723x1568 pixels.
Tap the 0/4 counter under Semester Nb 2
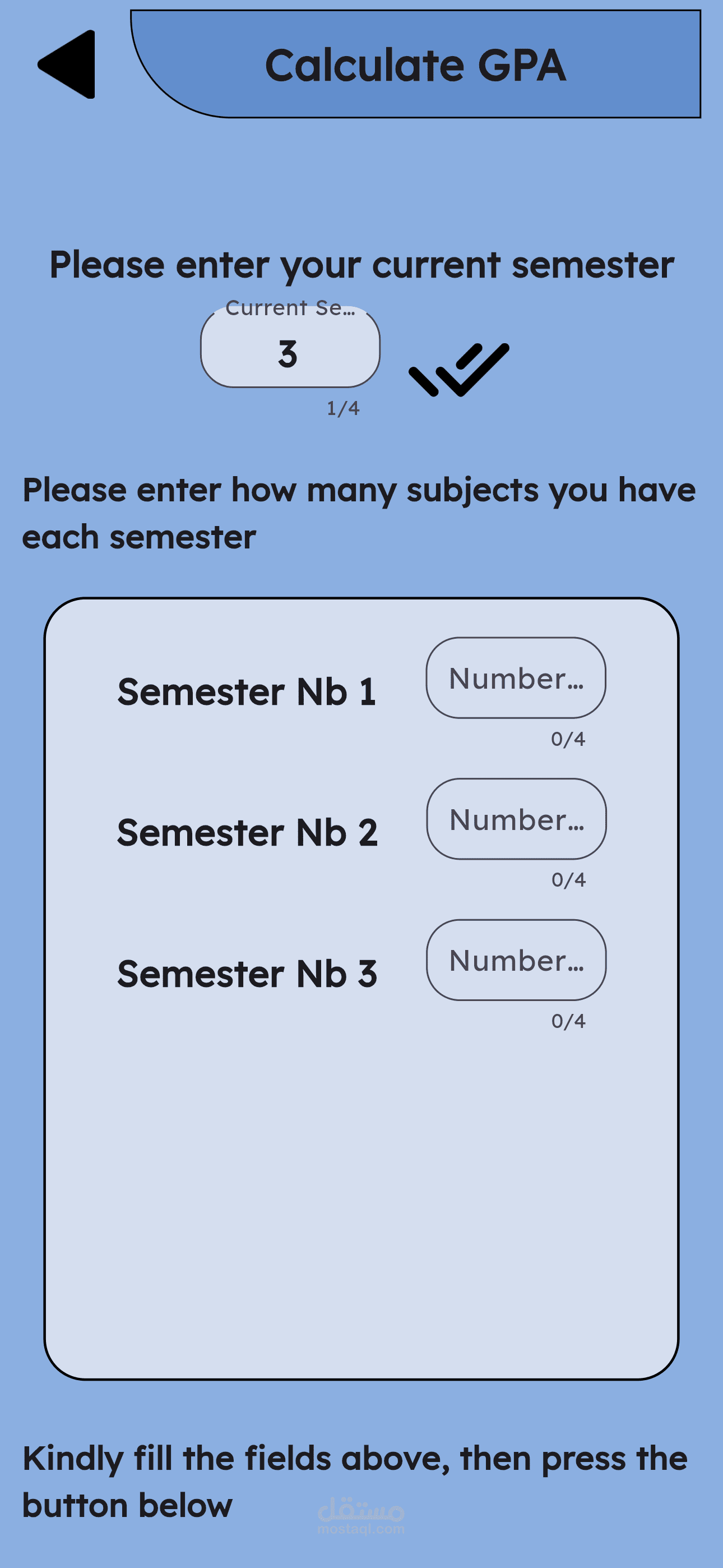click(568, 879)
